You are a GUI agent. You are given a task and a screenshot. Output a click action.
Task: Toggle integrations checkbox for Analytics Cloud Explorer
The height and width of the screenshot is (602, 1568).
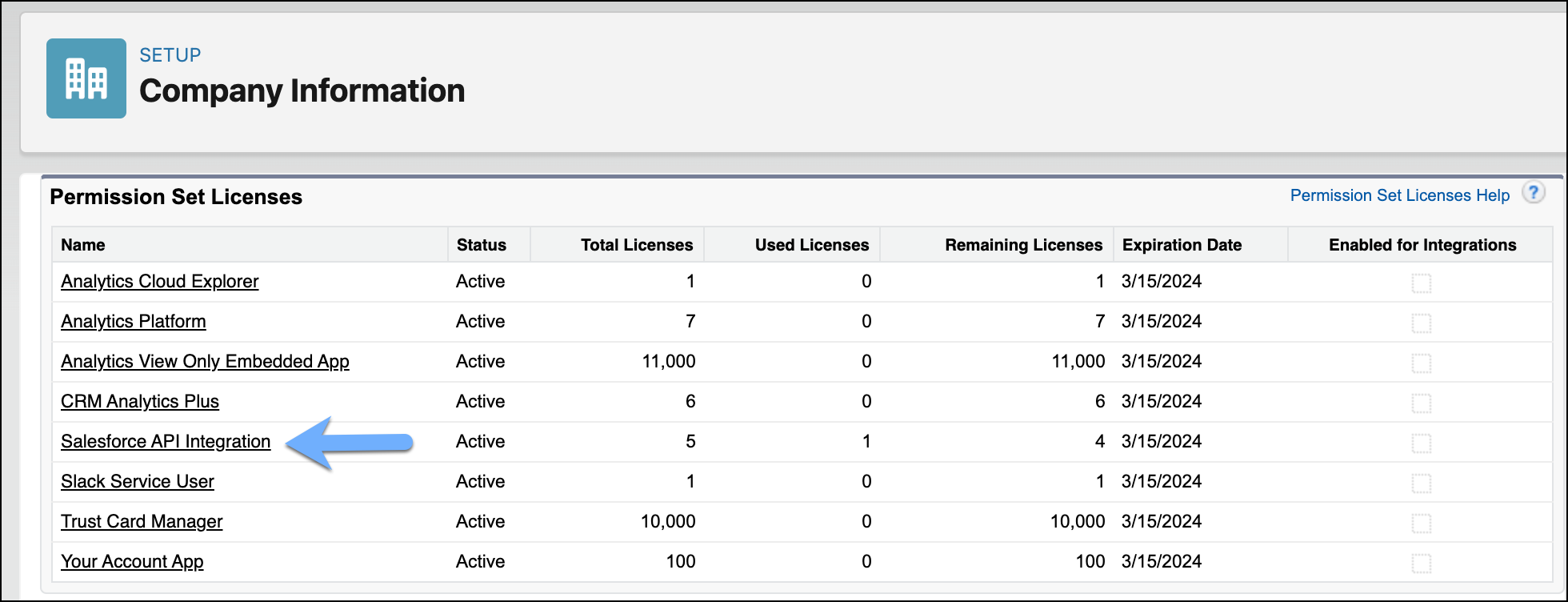coord(1422,283)
